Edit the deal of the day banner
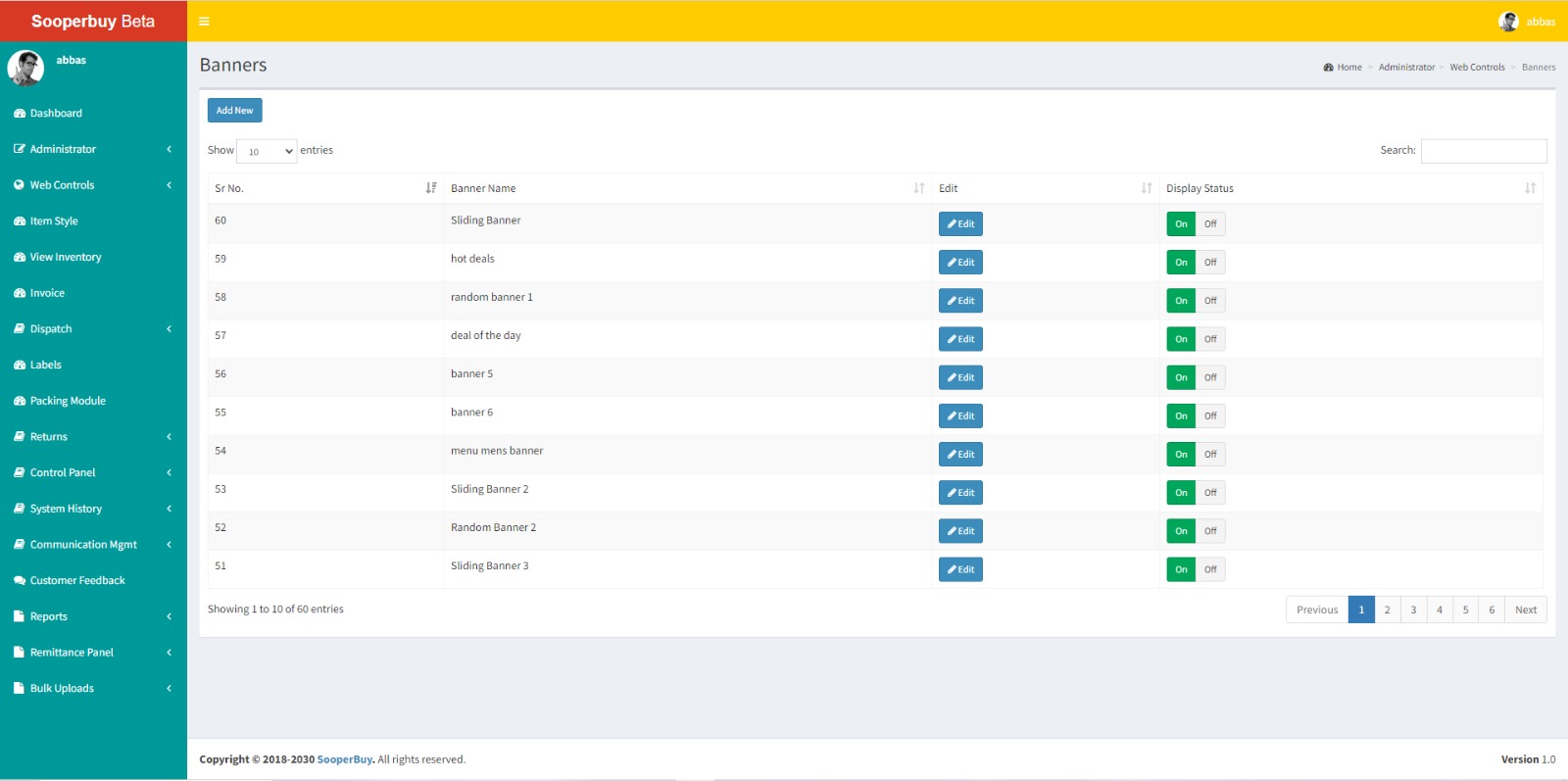1568x781 pixels. click(x=960, y=339)
